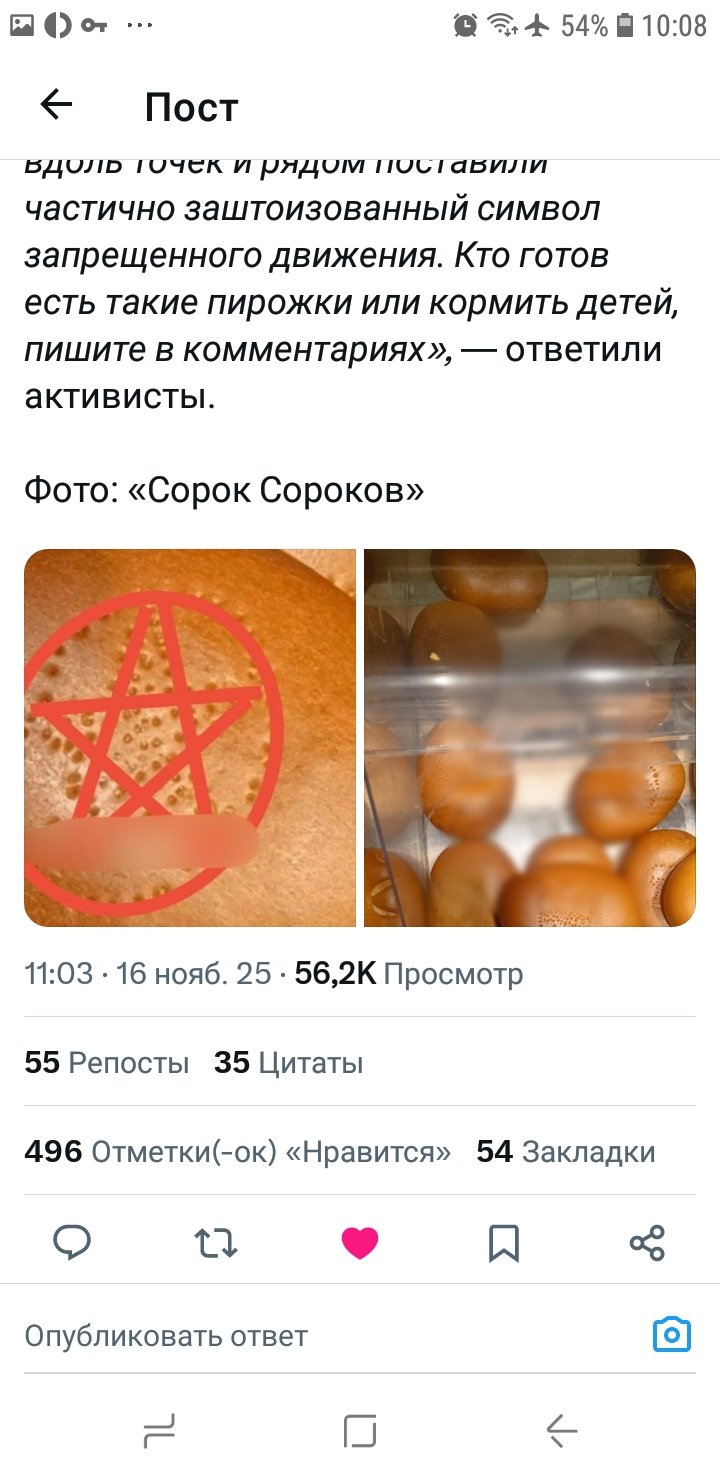Open 496 Отметки «Нравится» list
The image size is (720, 1480).
(238, 1152)
